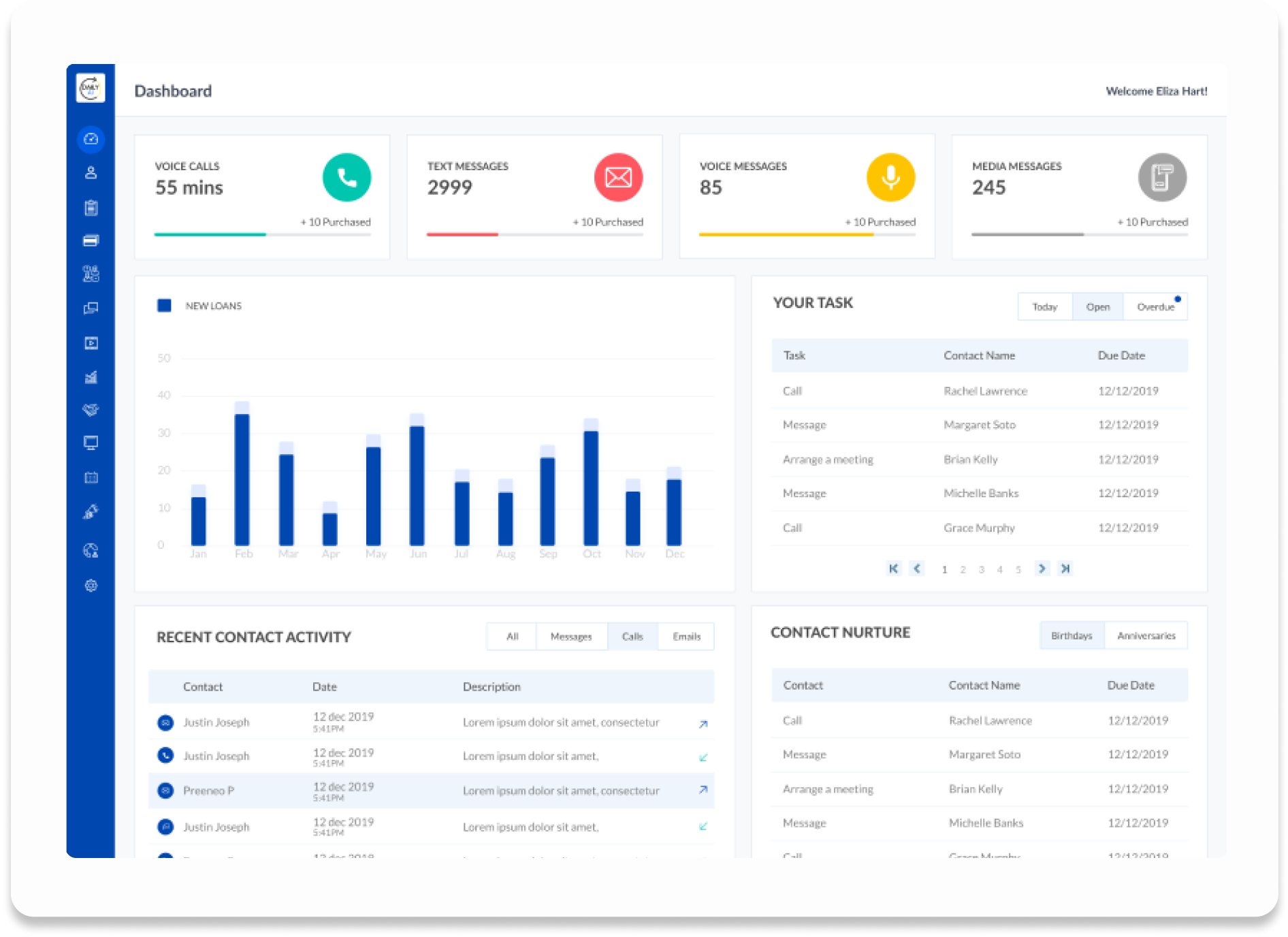Click 'Margaret Soto' in Contact Nurture table
Viewport: 1288px width, 937px height.
tap(984, 755)
